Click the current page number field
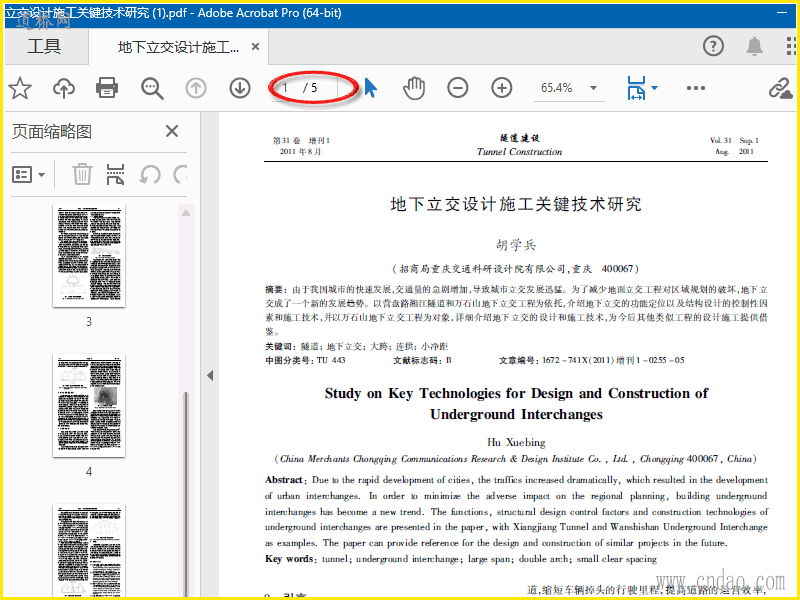The height and width of the screenshot is (600, 800). (x=287, y=88)
